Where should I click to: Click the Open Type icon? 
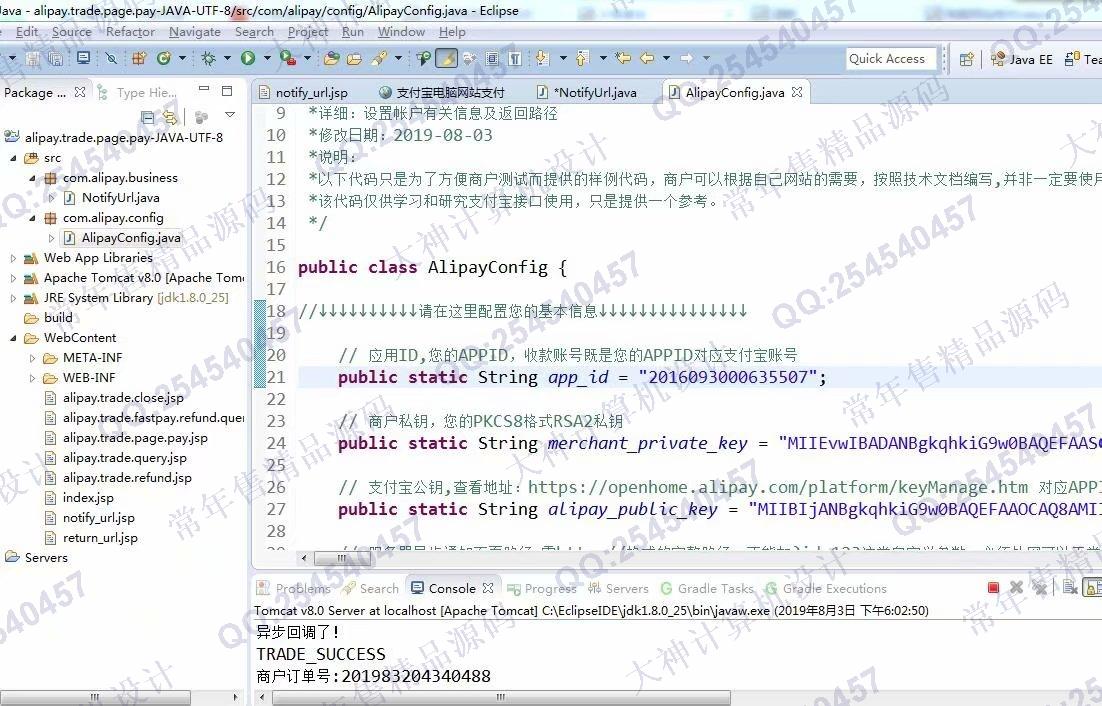tap(332, 58)
